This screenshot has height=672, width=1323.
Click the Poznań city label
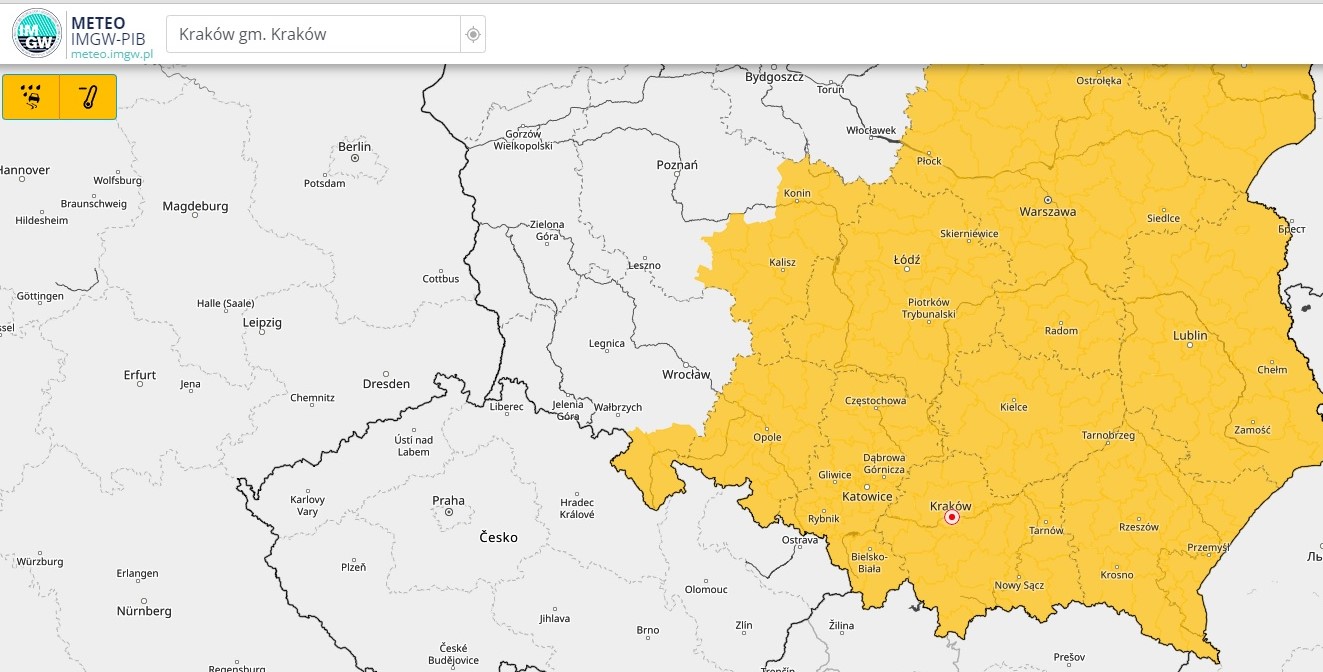(676, 164)
